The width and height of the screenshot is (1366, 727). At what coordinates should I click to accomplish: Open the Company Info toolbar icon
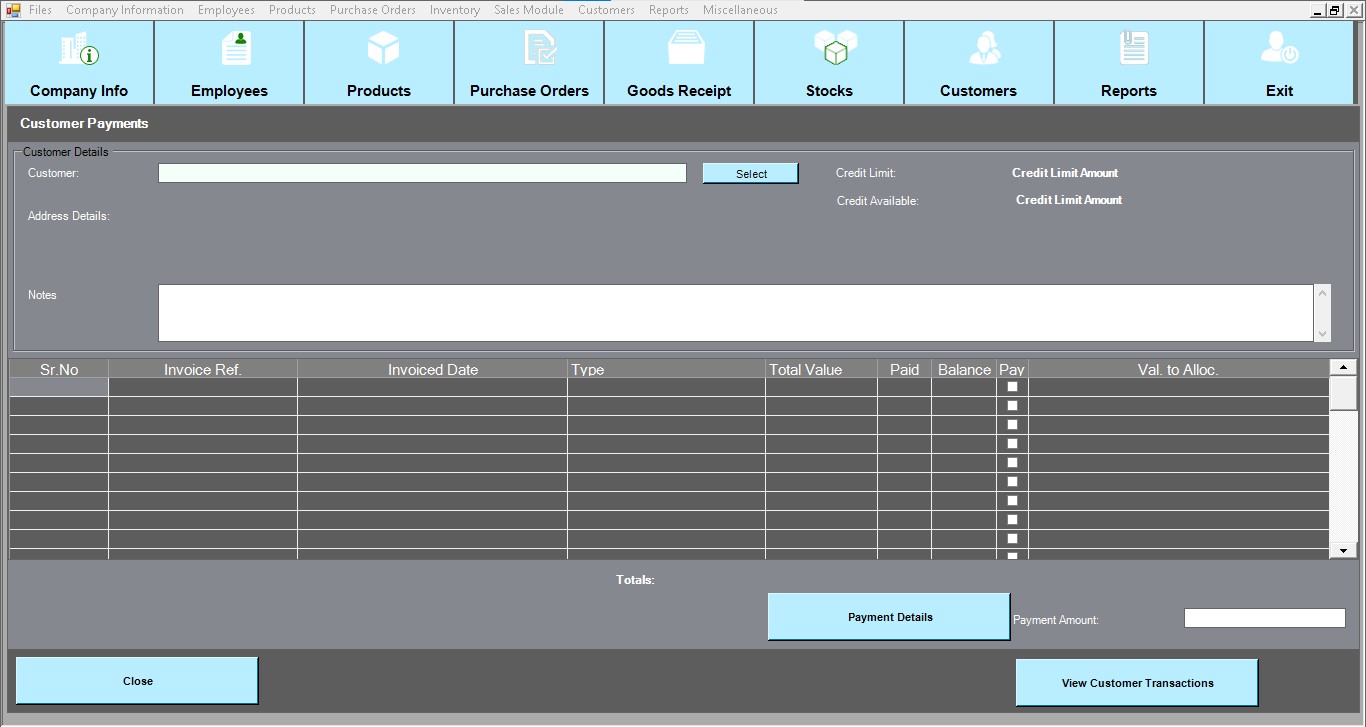(79, 50)
